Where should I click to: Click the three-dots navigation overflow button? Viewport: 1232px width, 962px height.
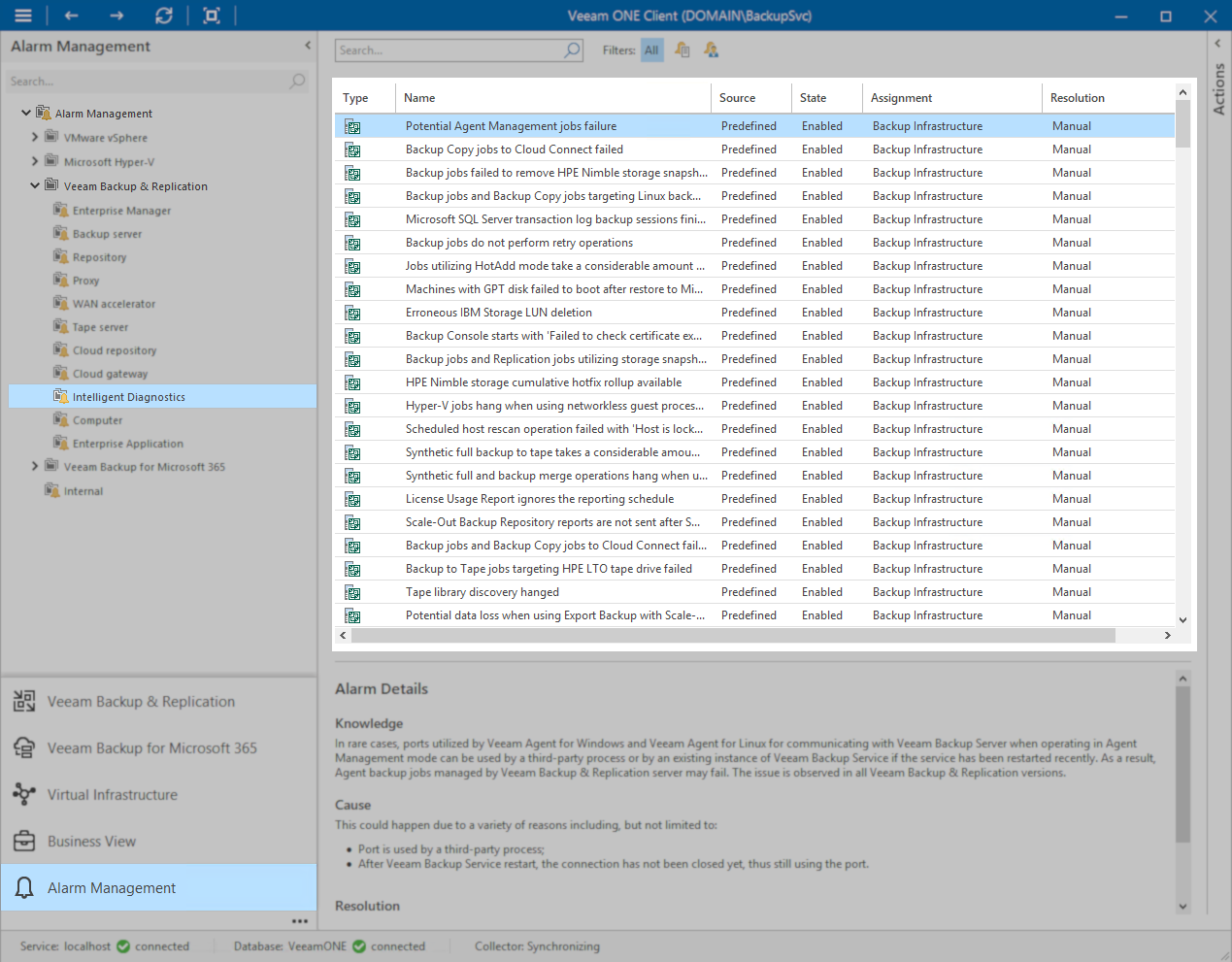[x=300, y=921]
